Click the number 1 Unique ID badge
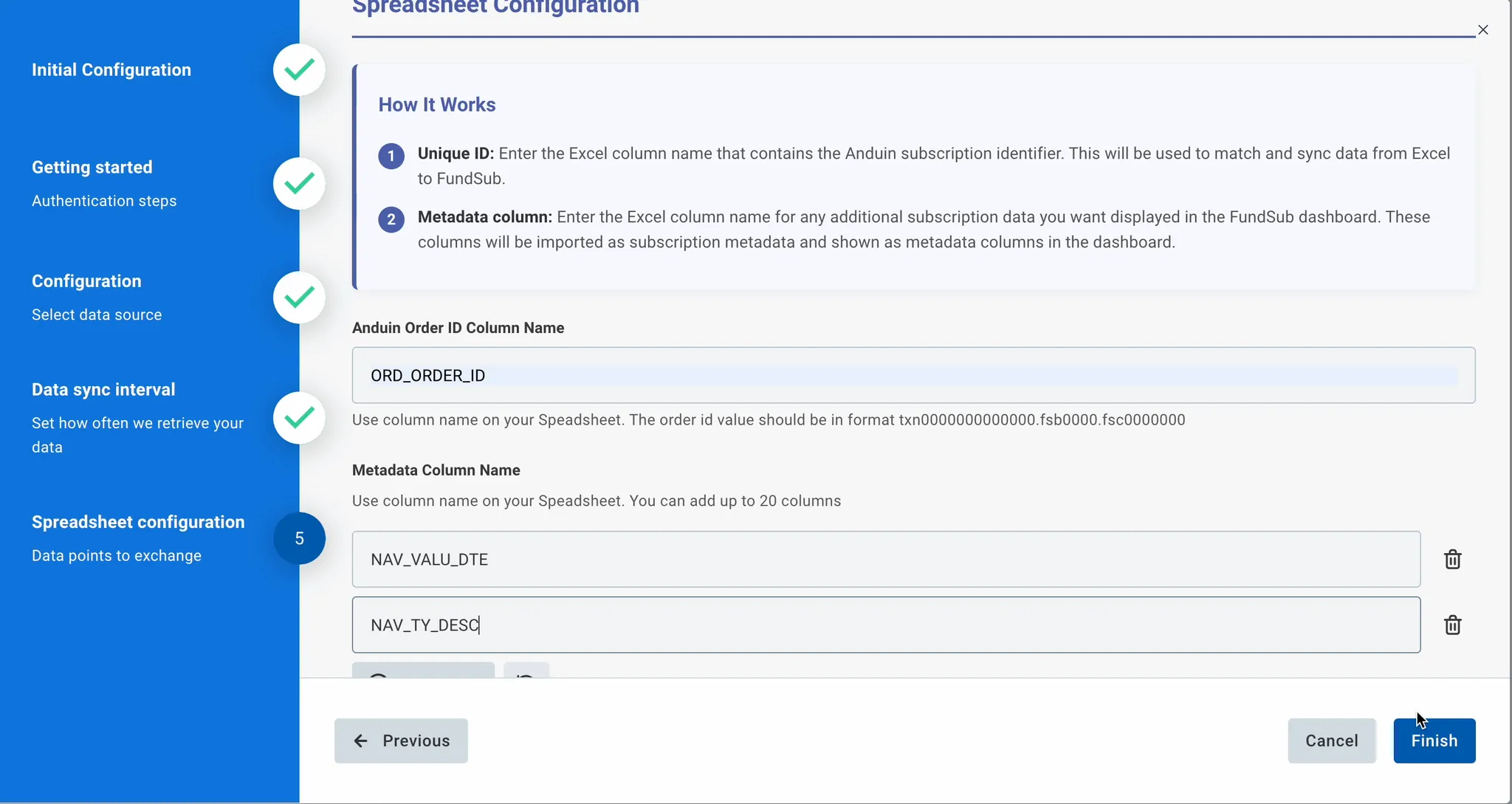This screenshot has height=804, width=1512. 391,157
